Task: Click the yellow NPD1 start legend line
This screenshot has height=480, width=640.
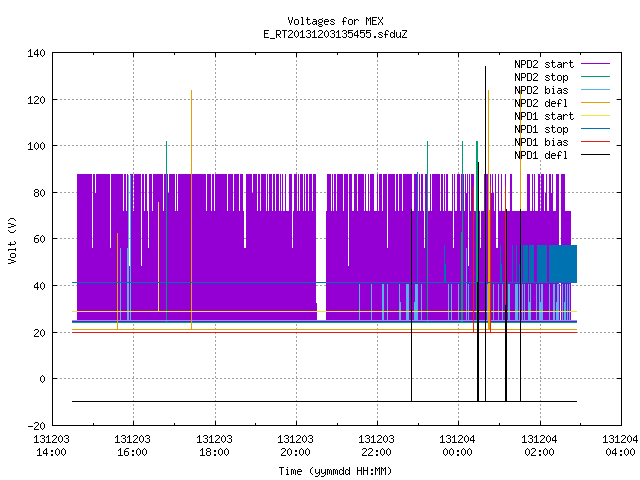Action: click(x=596, y=116)
